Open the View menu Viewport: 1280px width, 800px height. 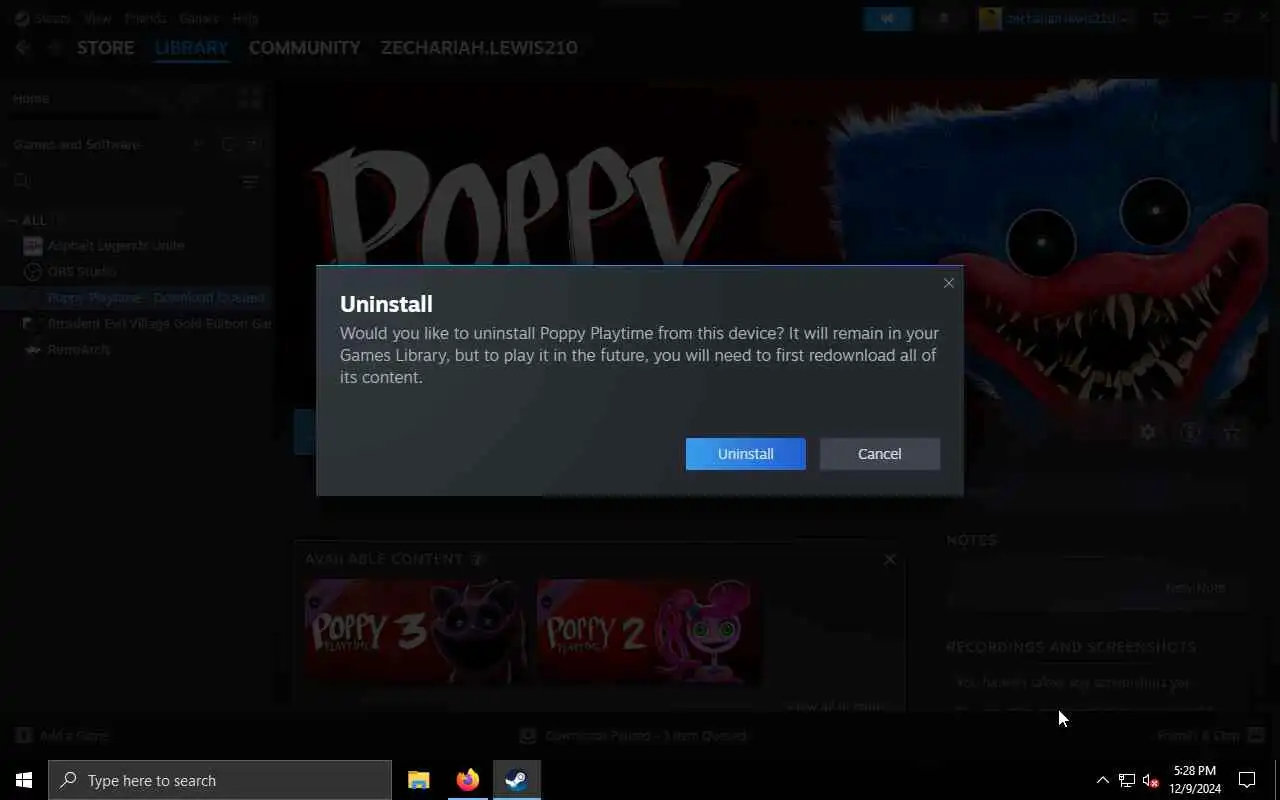[x=98, y=18]
